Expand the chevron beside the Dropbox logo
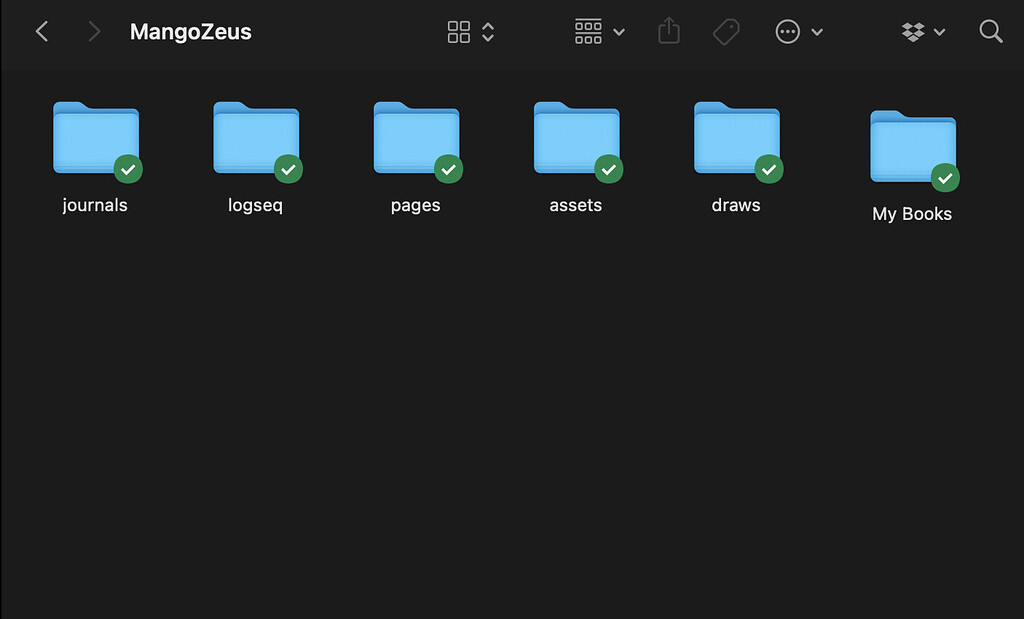1024x619 pixels. pos(940,31)
